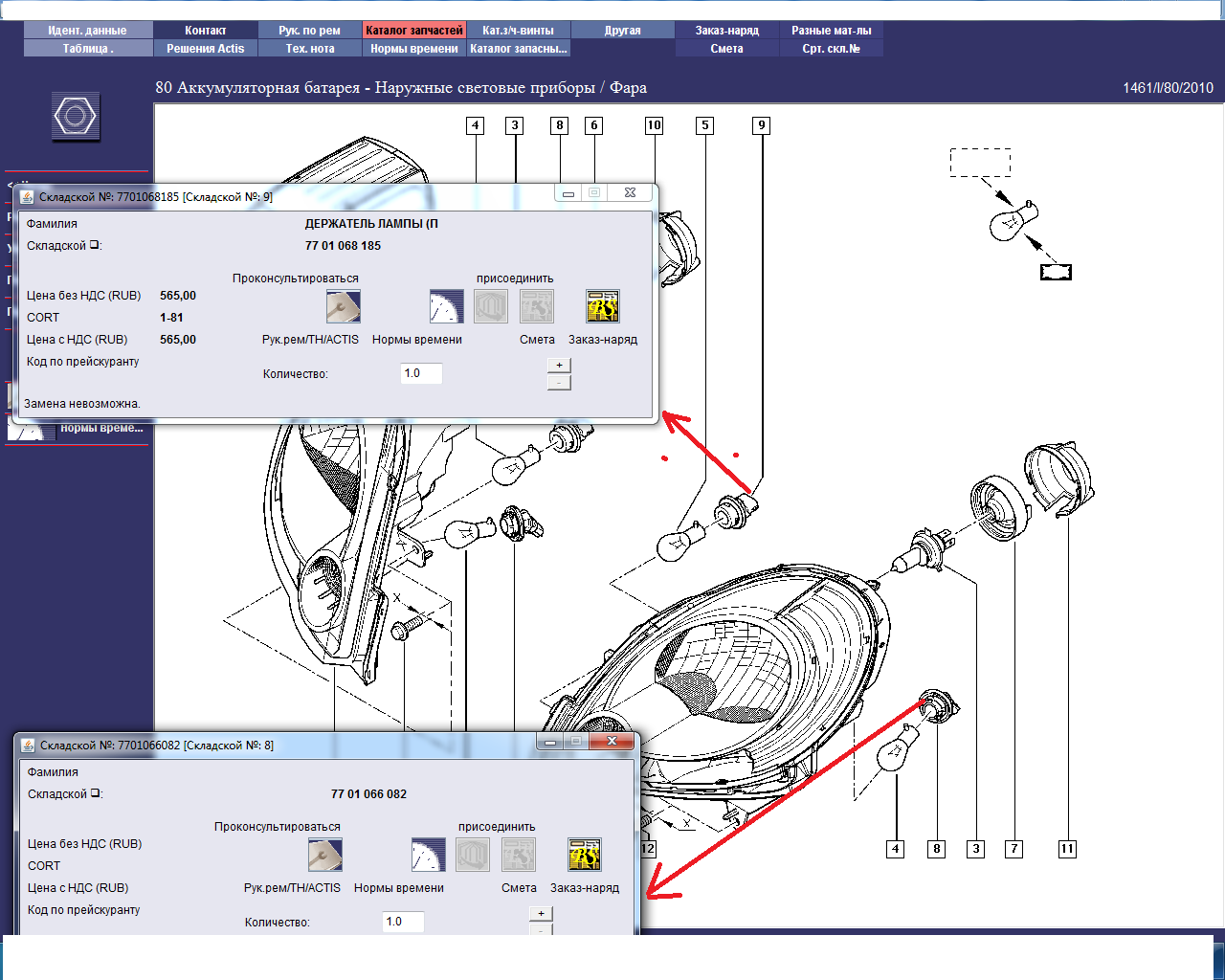
Task: Select the Каталог запчастей tab
Action: tap(414, 31)
